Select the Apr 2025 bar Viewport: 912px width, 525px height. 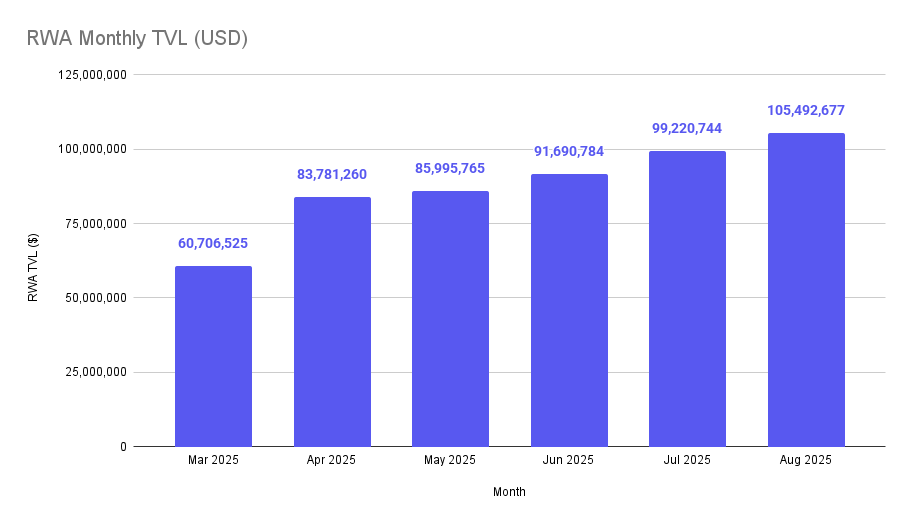click(332, 322)
